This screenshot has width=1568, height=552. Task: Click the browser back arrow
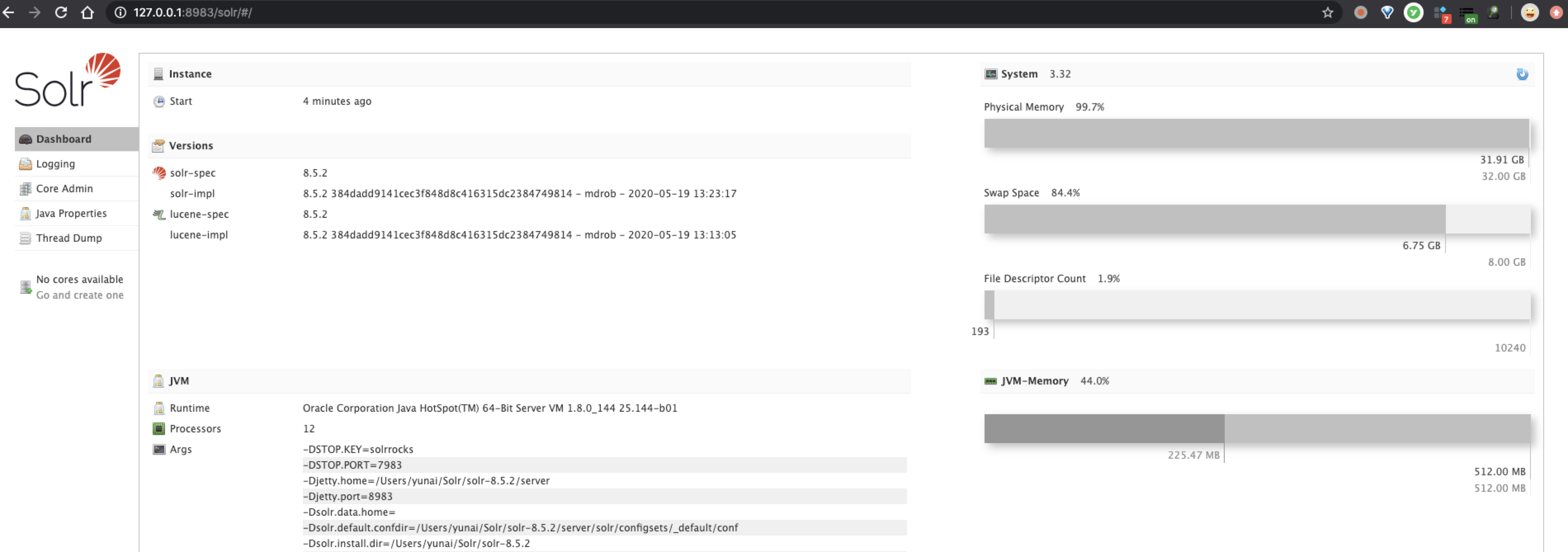coord(9,12)
